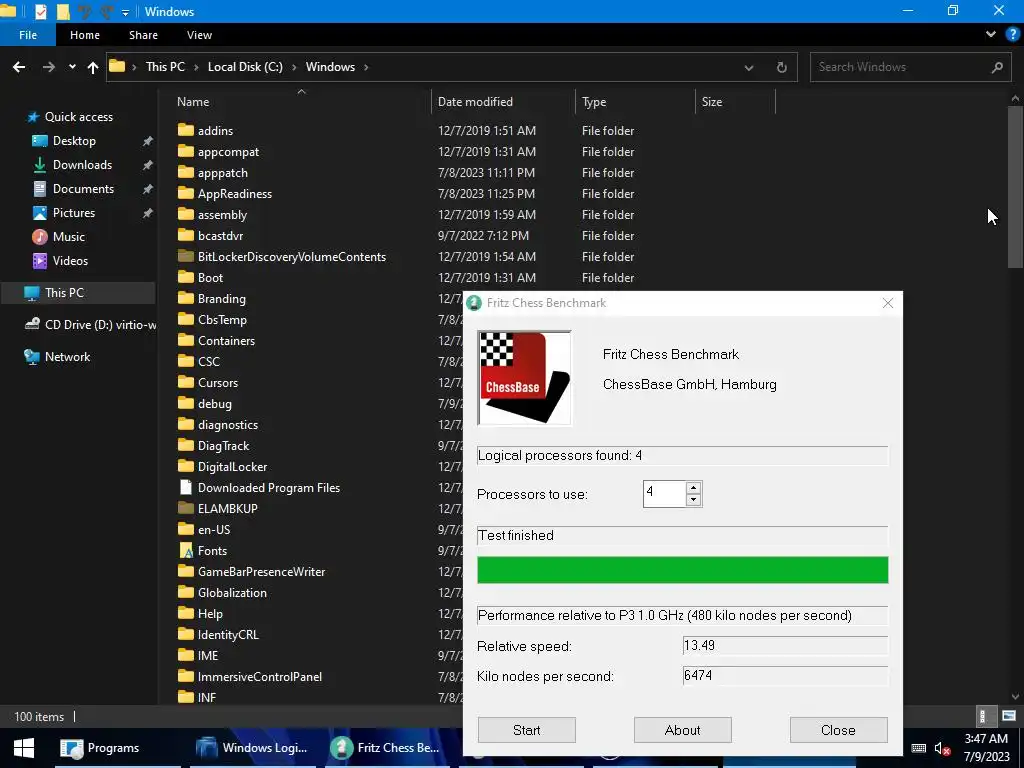The image size is (1024, 768).
Task: Open the File menu in Explorer
Action: 28,35
